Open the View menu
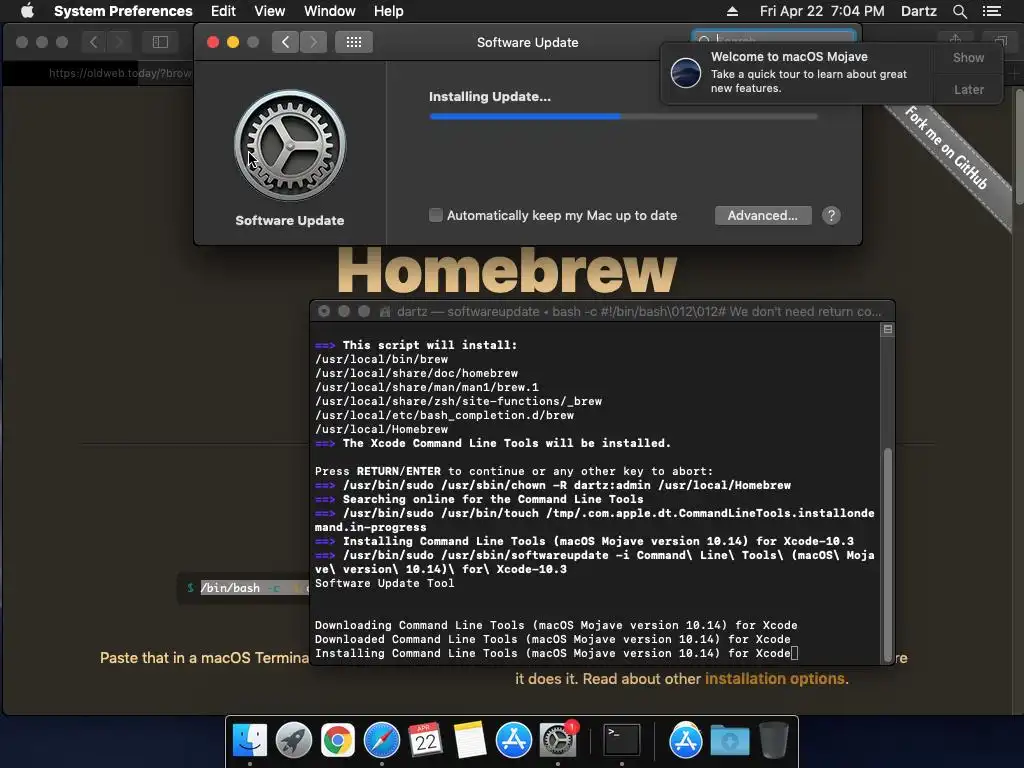Image resolution: width=1024 pixels, height=768 pixels. click(269, 11)
